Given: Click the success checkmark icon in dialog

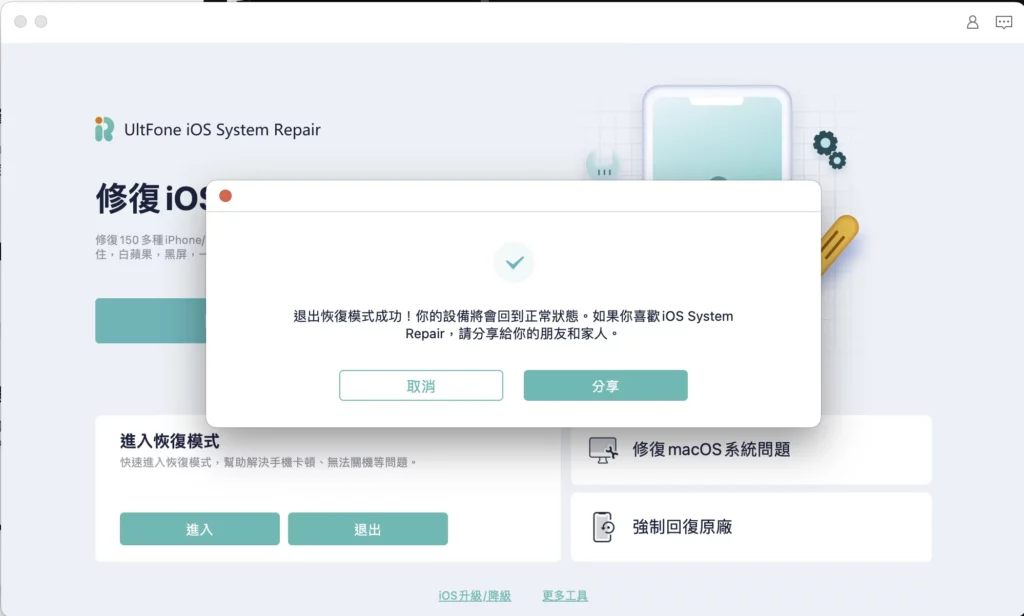Looking at the screenshot, I should tap(514, 263).
